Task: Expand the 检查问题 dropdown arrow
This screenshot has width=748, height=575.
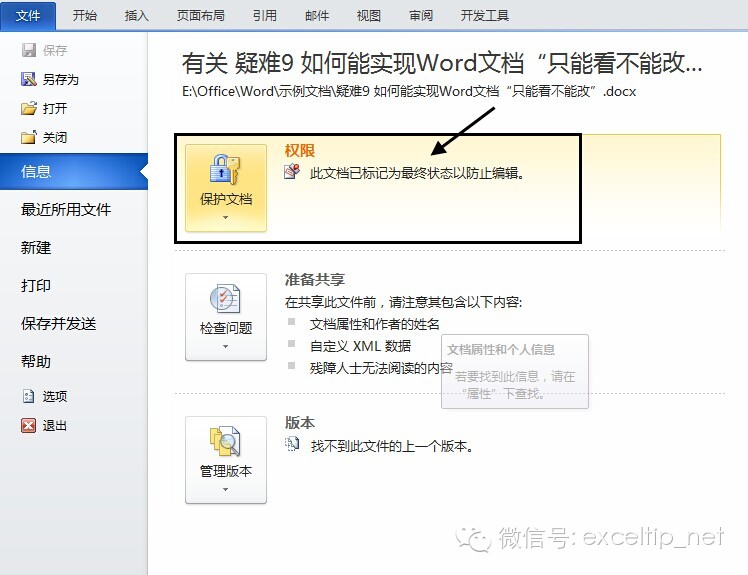Action: tap(226, 346)
